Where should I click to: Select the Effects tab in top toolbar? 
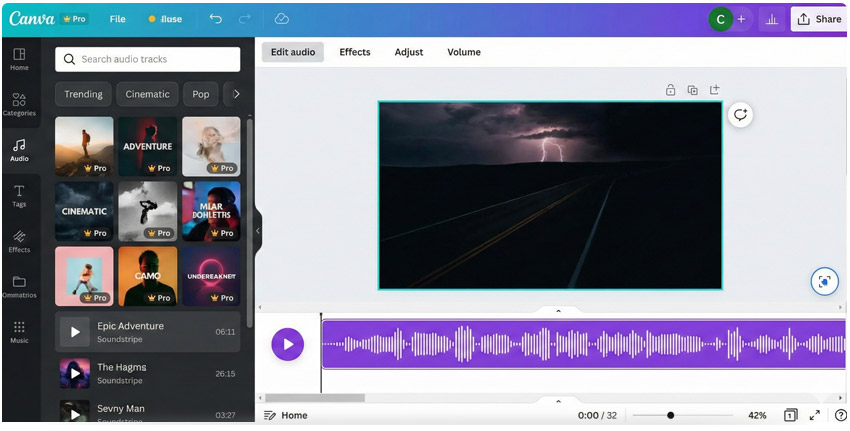point(355,52)
